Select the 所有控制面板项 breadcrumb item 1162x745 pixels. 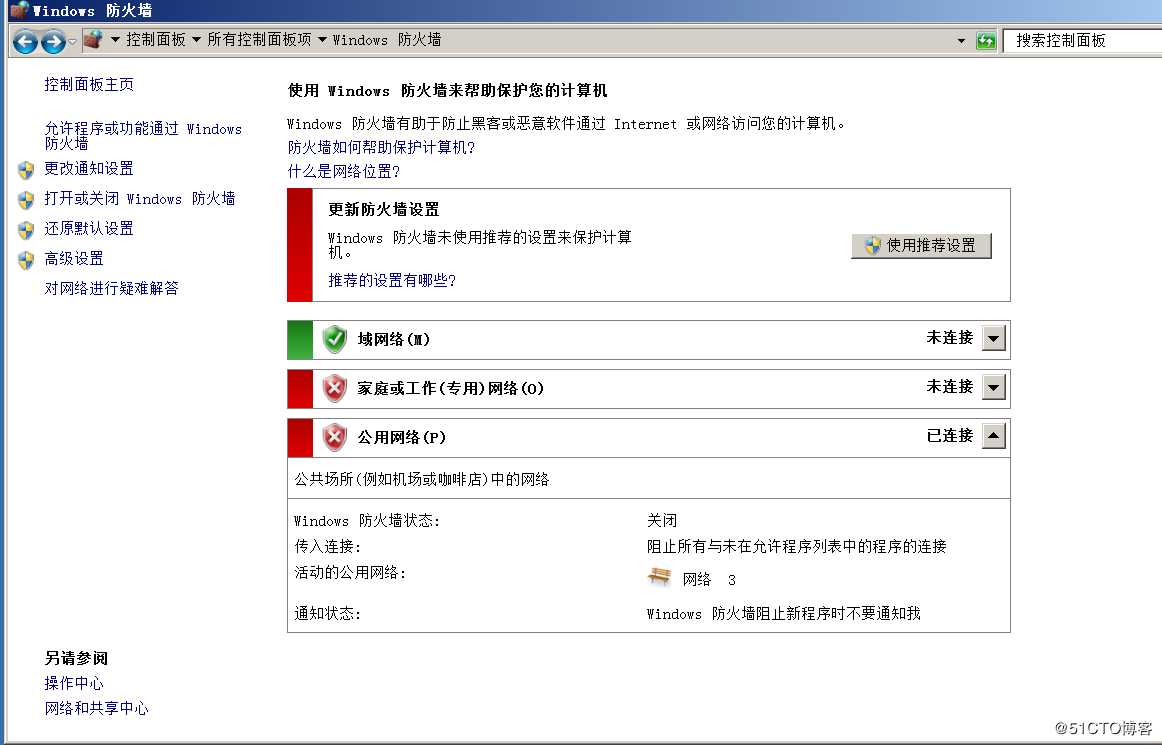tap(259, 40)
